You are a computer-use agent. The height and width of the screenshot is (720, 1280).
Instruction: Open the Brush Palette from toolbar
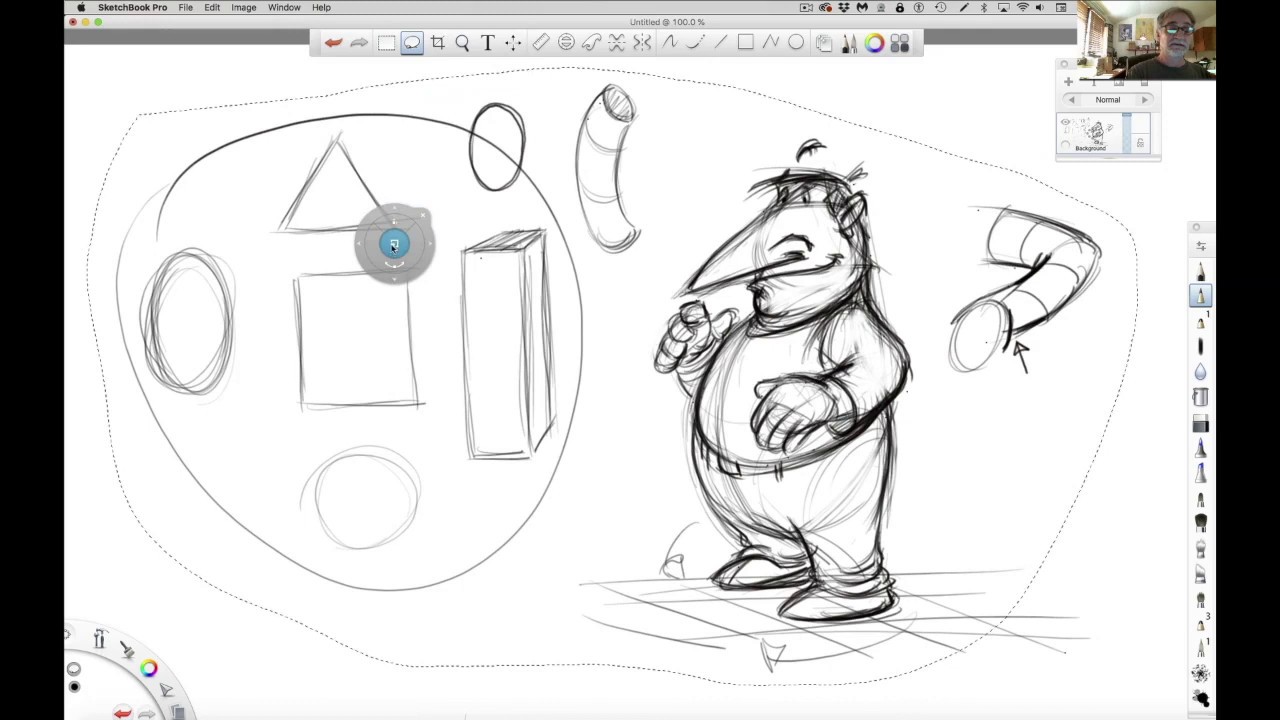849,43
